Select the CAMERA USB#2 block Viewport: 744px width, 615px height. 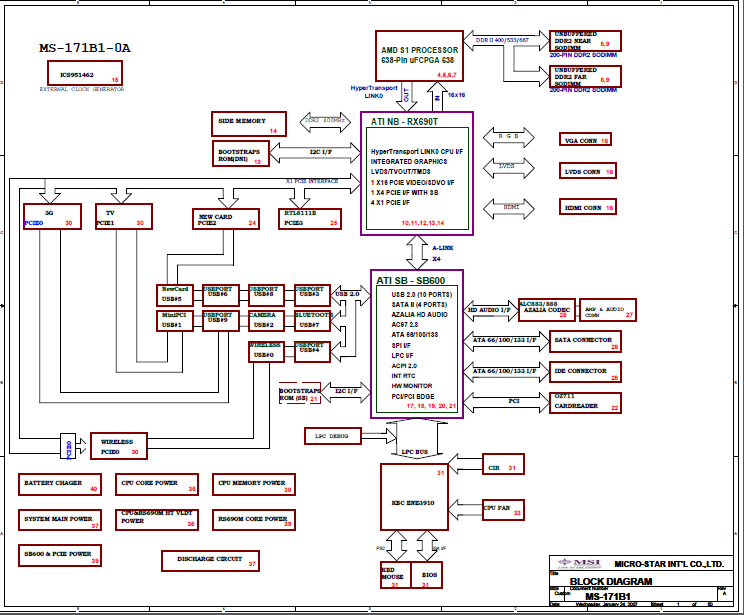click(266, 321)
